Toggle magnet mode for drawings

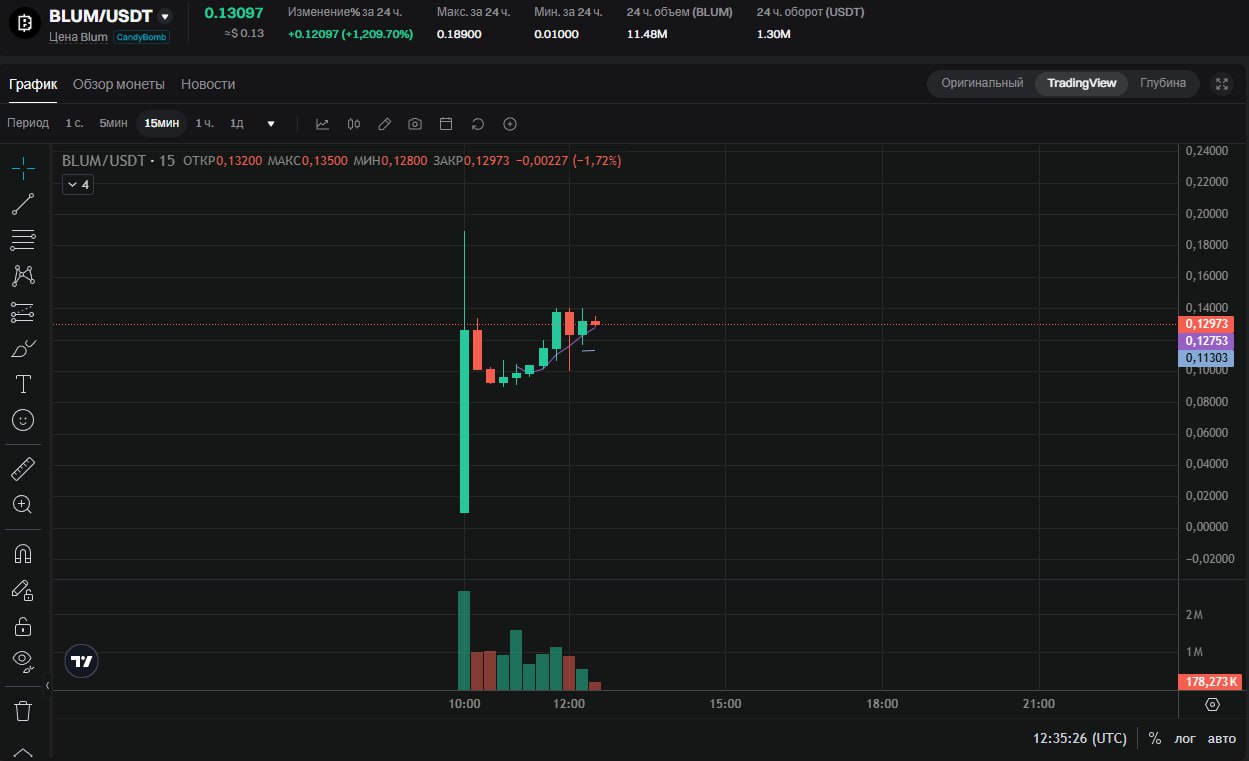[23, 553]
